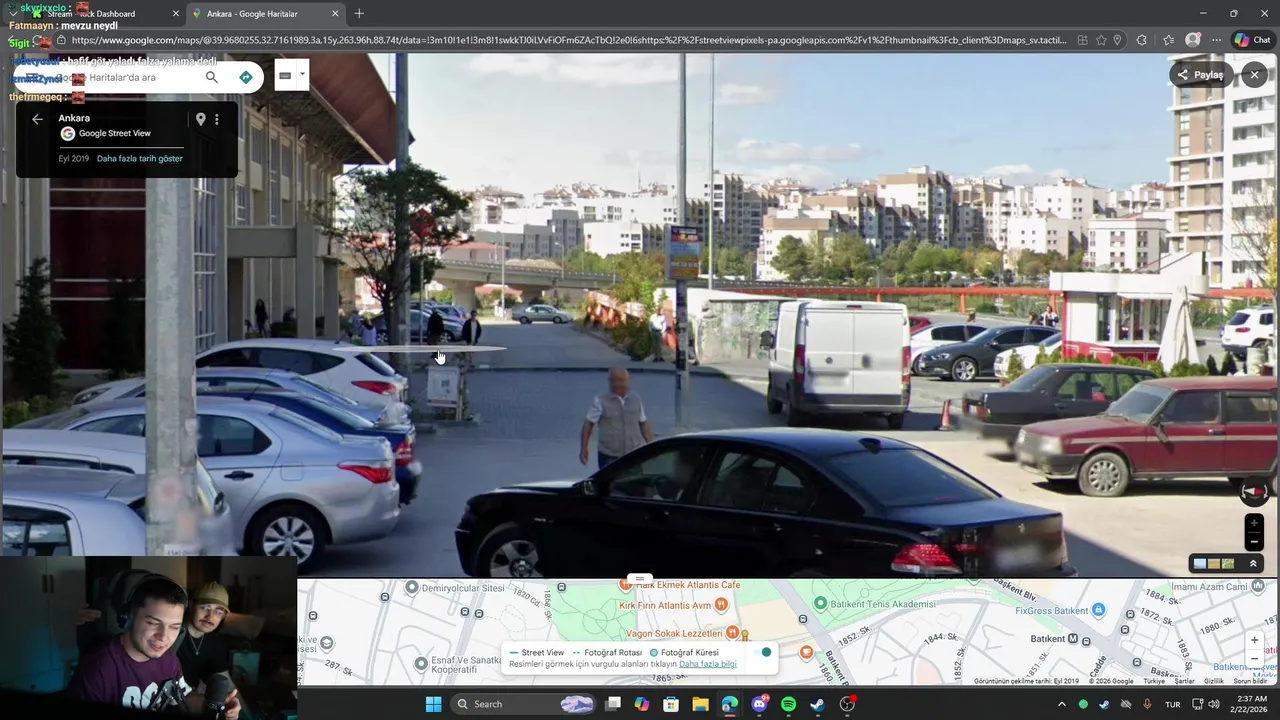Click the Street View compass
The width and height of the screenshot is (1280, 720).
coord(1254,492)
